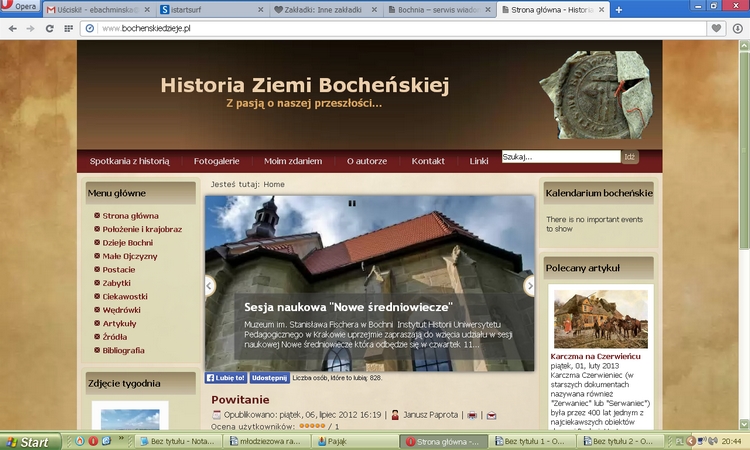Screen dimensions: 750x450
Task: Go forward with the browser forward arrow
Action: pyautogui.click(x=31, y=29)
